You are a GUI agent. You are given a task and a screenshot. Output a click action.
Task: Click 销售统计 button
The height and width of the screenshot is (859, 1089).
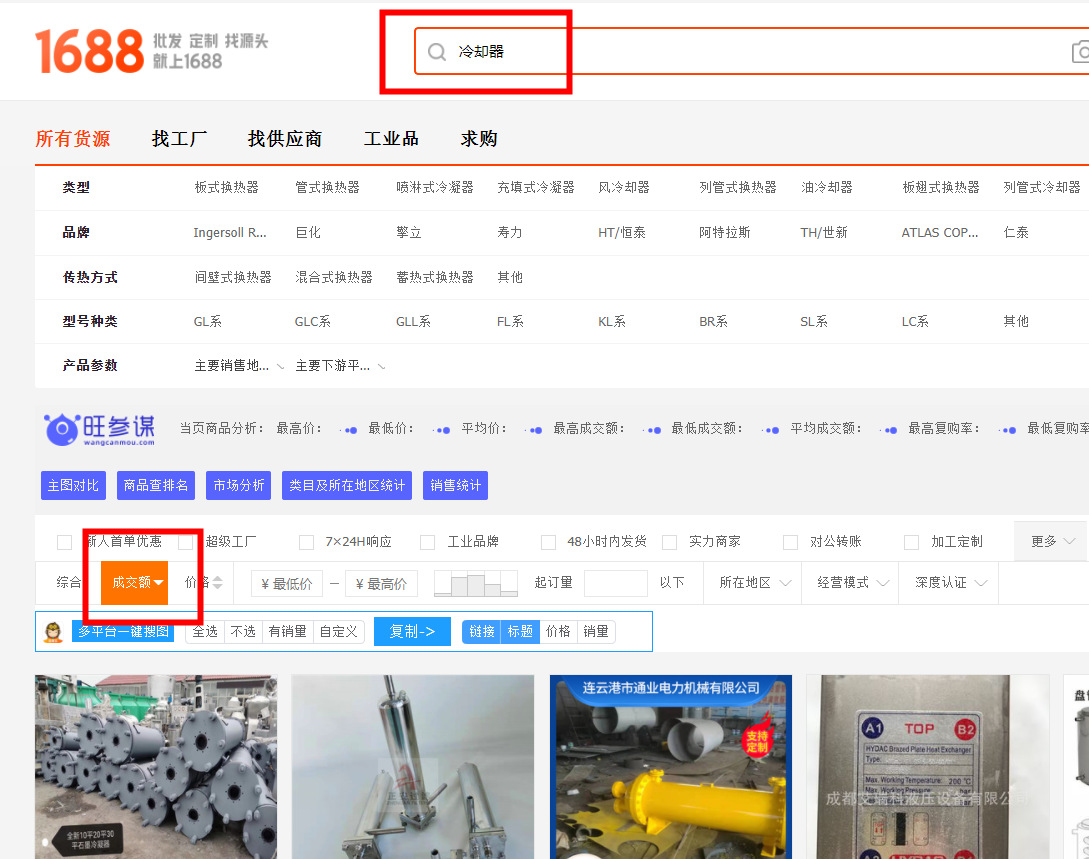pos(456,485)
